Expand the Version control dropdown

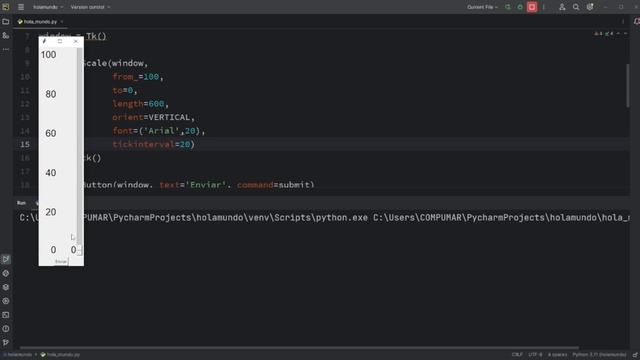point(90,7)
